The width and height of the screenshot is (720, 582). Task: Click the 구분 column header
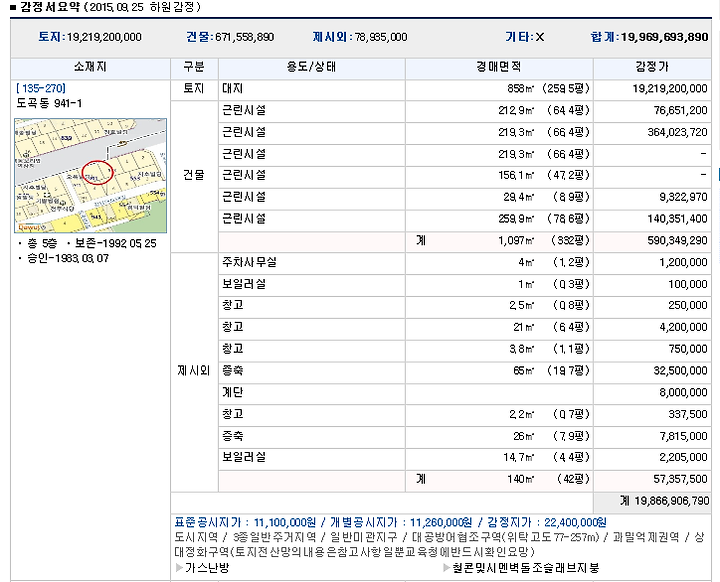coord(194,67)
